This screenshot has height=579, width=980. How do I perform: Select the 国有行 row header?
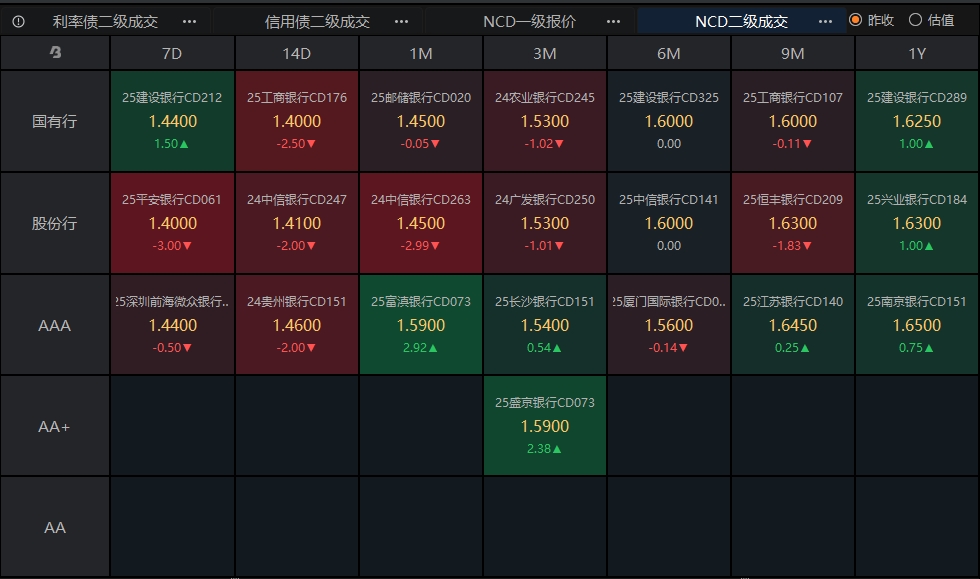coord(55,121)
